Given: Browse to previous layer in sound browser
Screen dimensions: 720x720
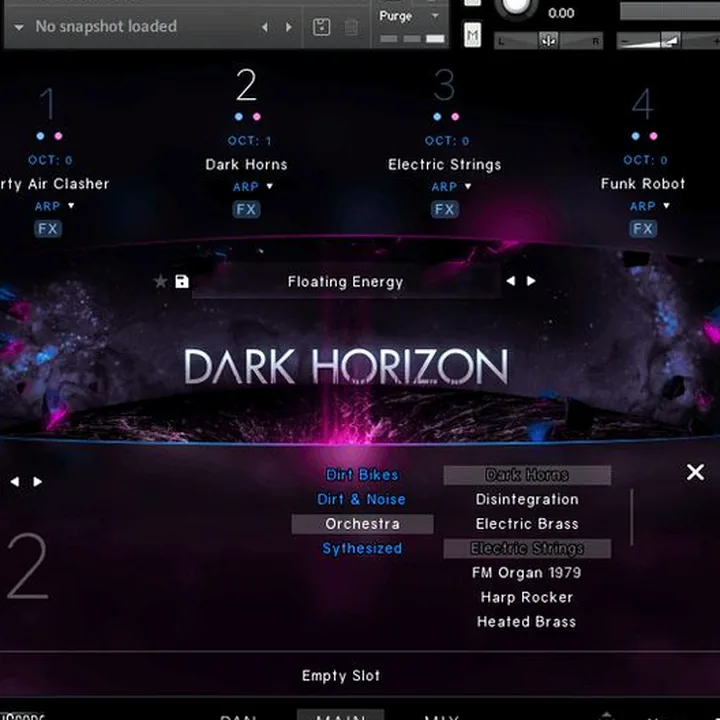Looking at the screenshot, I should point(15,481).
